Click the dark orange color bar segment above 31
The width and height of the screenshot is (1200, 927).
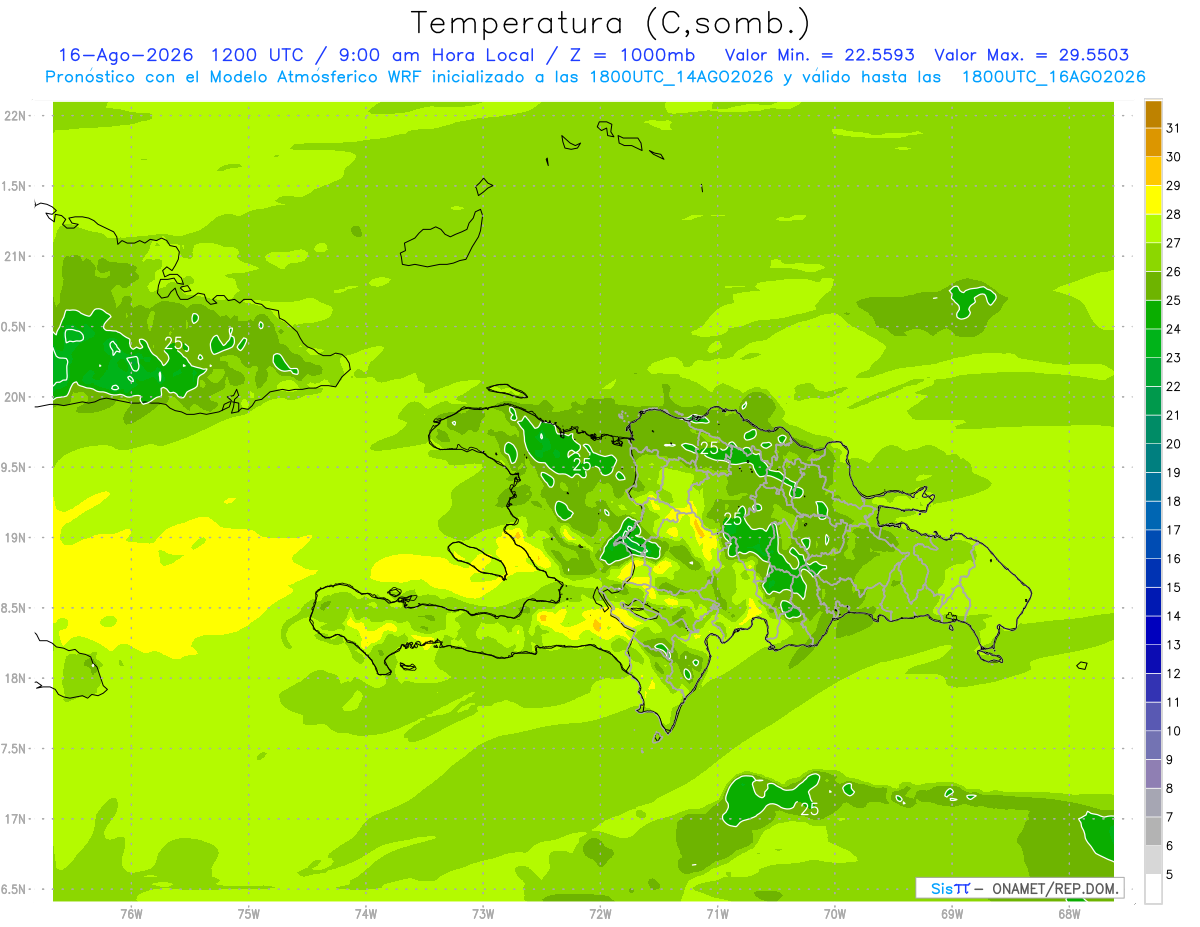tap(1153, 114)
